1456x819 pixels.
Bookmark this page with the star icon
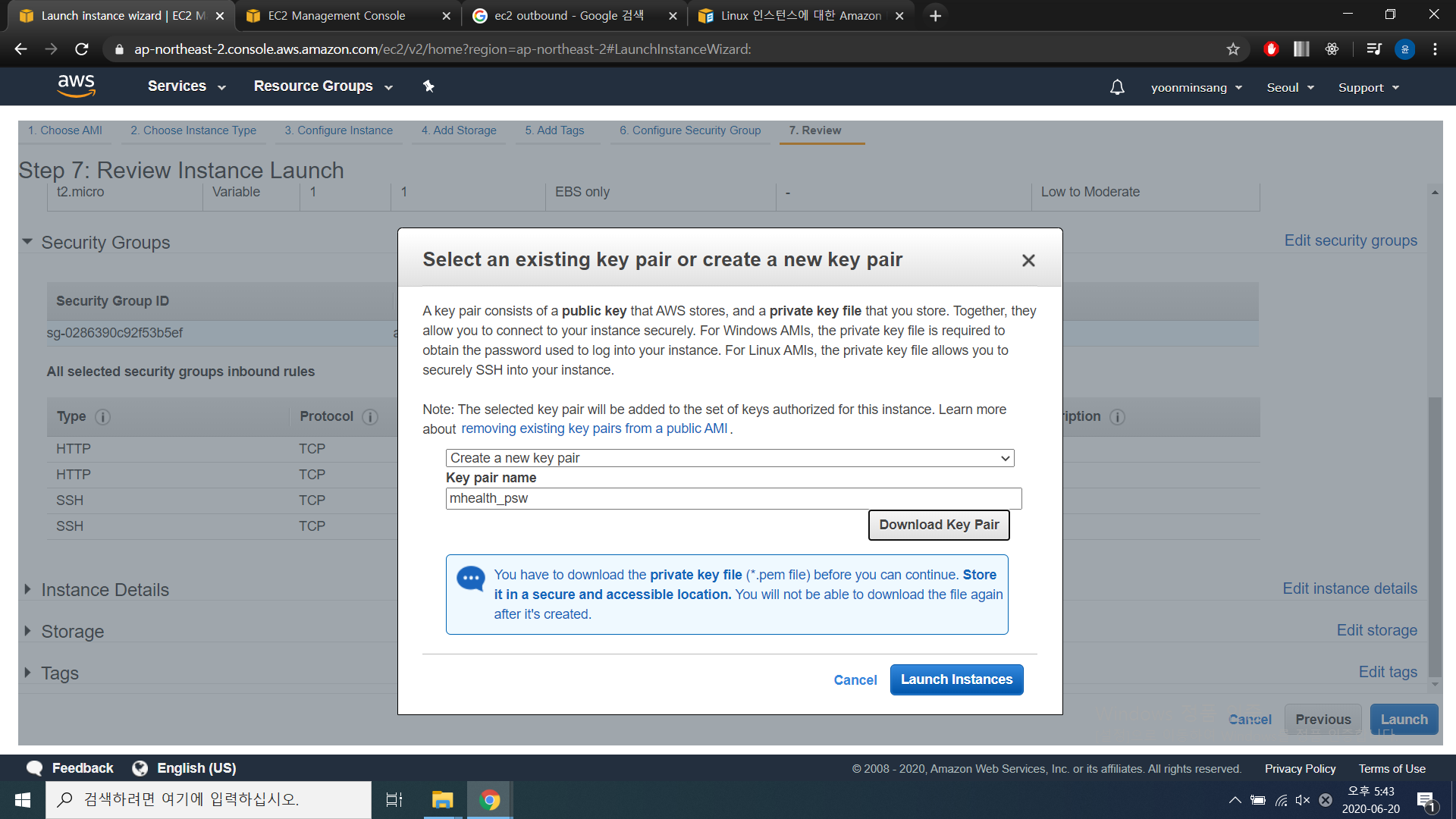click(x=1233, y=49)
